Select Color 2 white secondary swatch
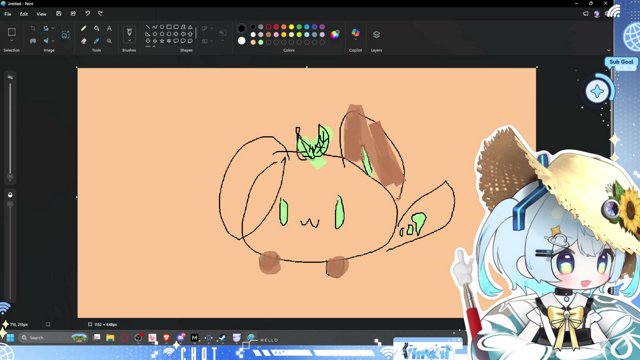640x360 pixels. (x=242, y=41)
